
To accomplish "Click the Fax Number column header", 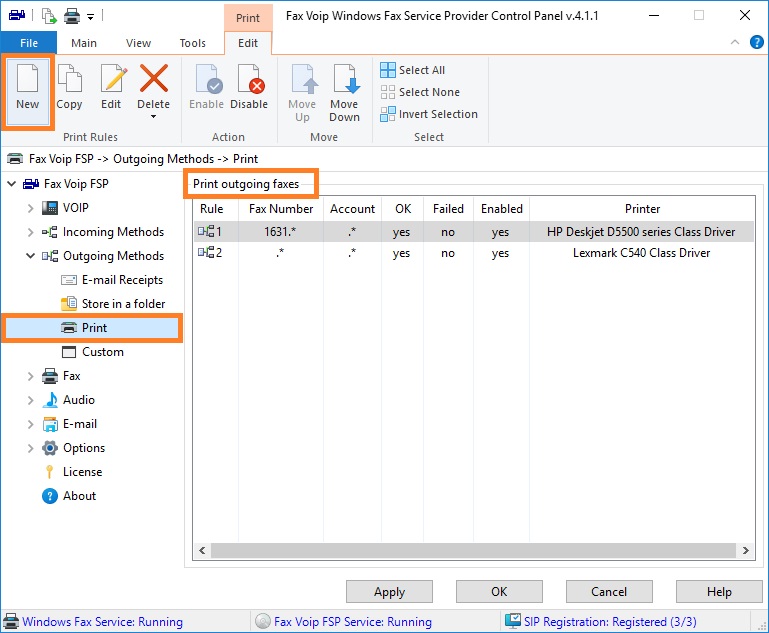I will [x=281, y=209].
